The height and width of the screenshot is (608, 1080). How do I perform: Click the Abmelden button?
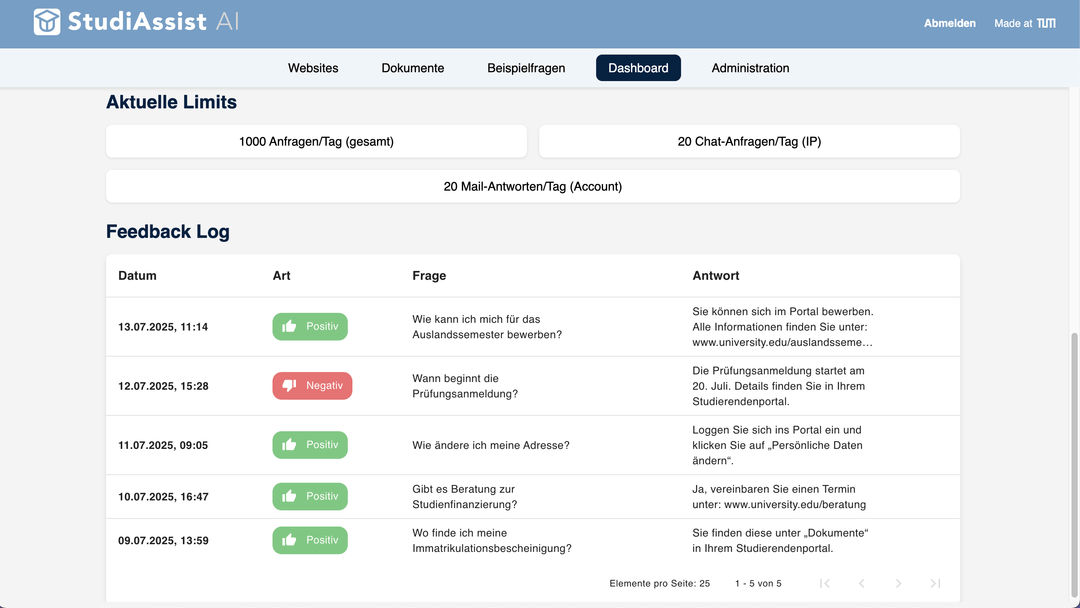(949, 23)
